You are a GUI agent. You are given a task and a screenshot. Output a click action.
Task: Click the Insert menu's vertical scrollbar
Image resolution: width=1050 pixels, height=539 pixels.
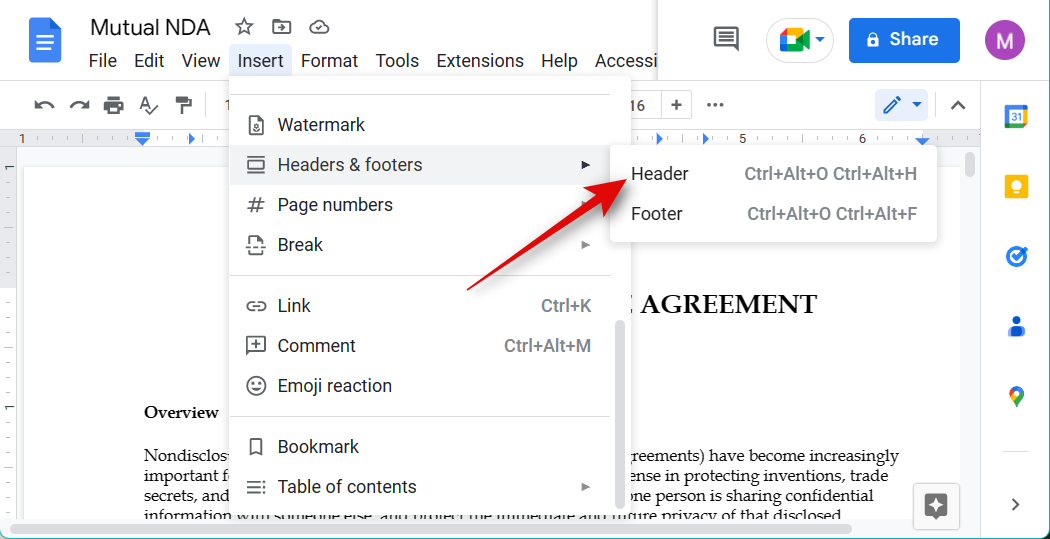pos(620,410)
